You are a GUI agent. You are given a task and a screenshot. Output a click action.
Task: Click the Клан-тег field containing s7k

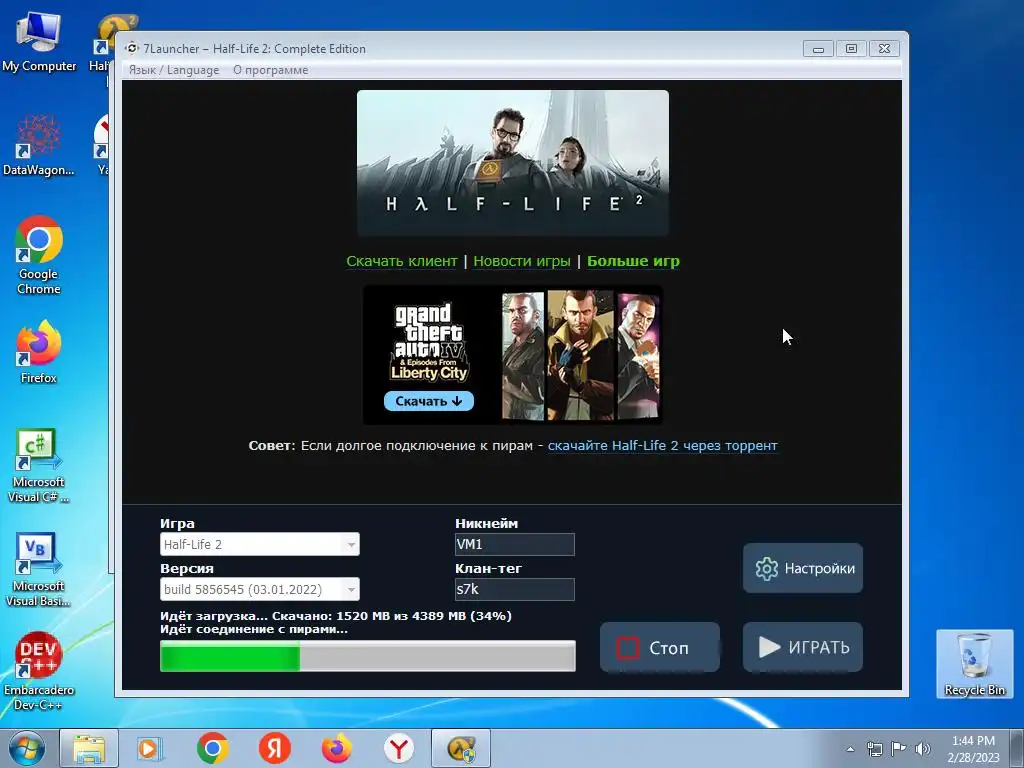click(x=515, y=589)
